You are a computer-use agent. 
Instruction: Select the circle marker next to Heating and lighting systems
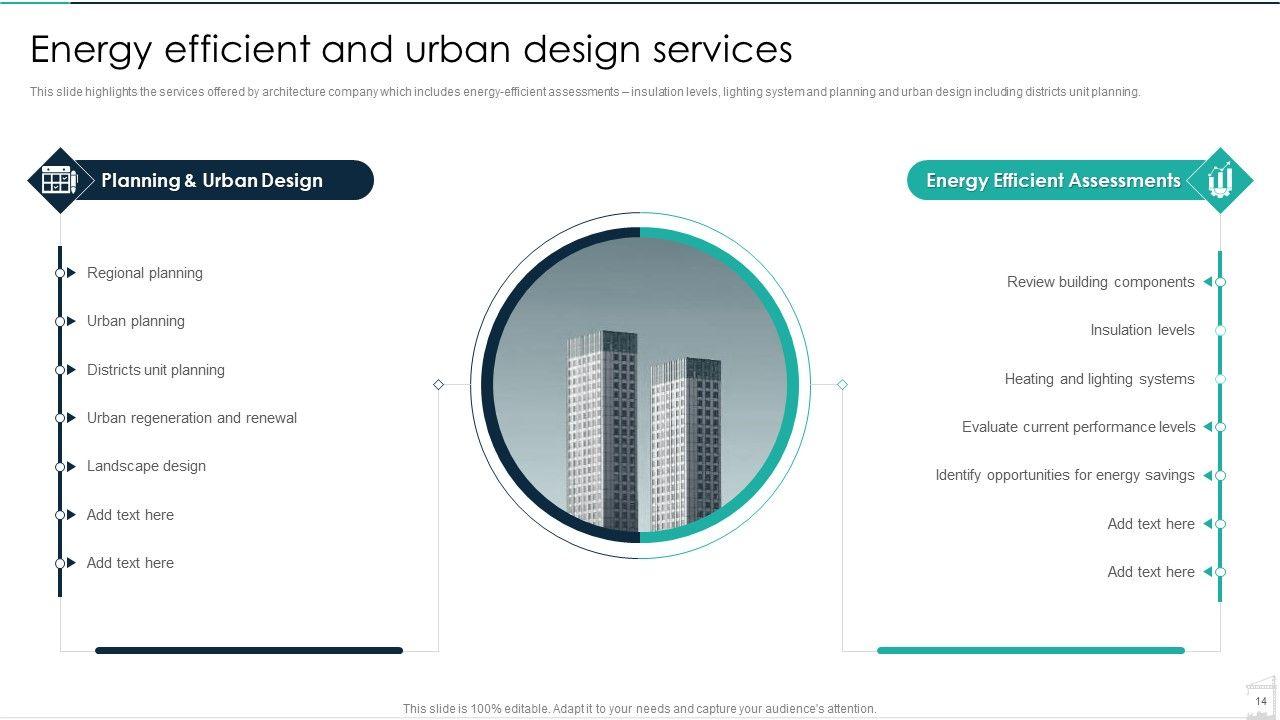[1220, 379]
